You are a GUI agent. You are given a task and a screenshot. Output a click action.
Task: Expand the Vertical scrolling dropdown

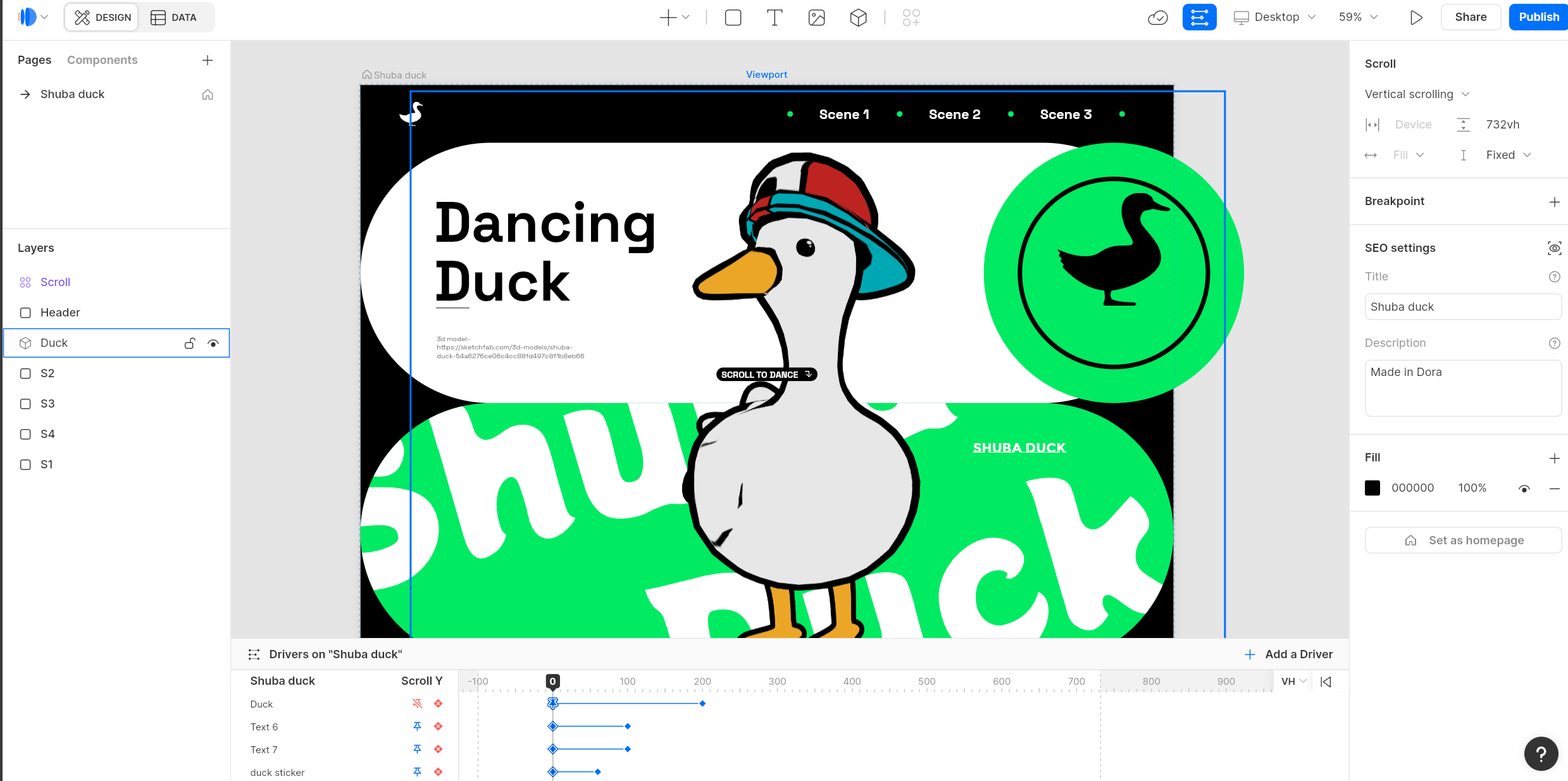click(1417, 94)
